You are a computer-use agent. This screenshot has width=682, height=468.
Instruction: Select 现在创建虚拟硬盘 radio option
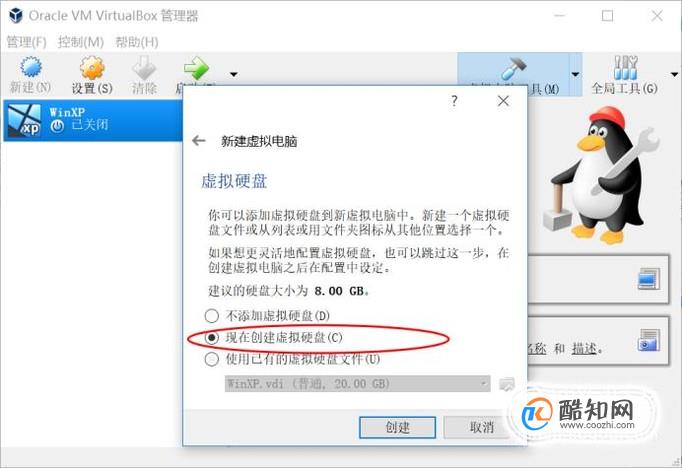[212, 338]
